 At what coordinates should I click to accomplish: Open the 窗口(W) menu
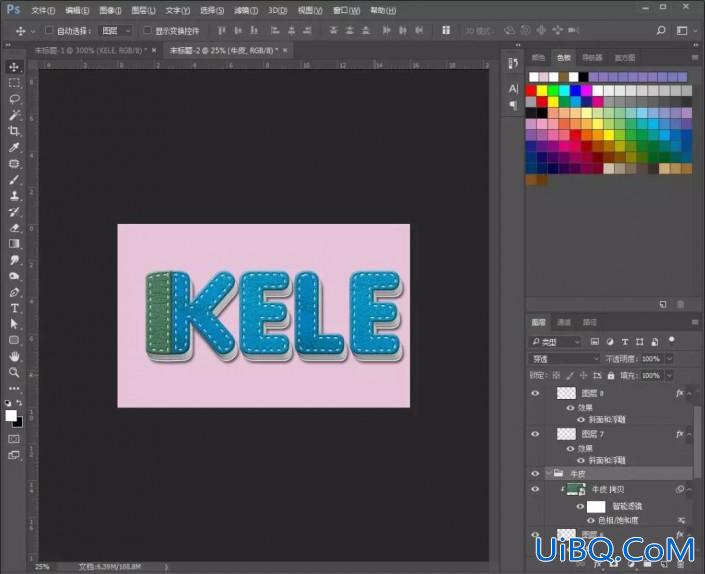[346, 10]
